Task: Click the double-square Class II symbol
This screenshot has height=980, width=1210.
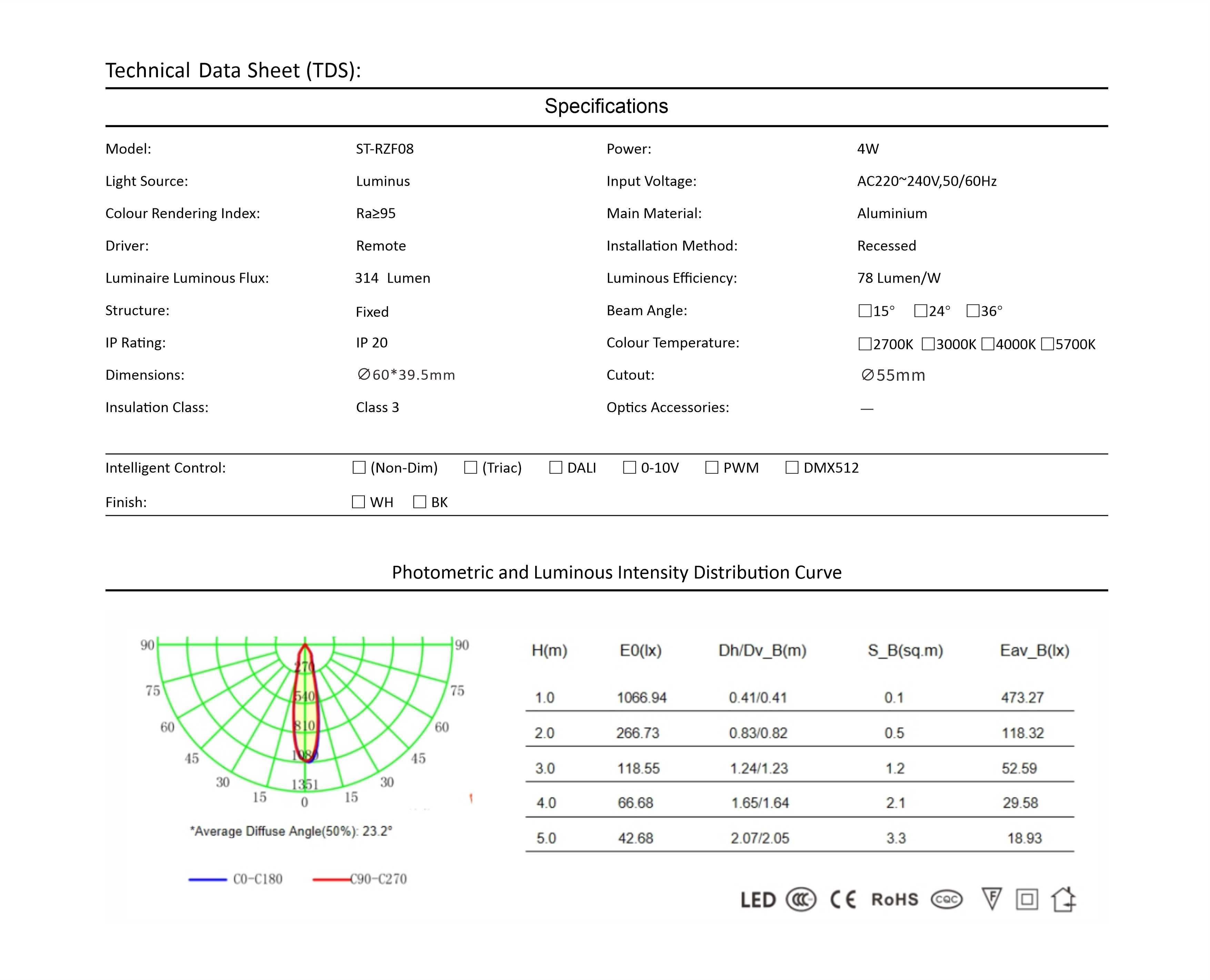Action: [x=1027, y=899]
